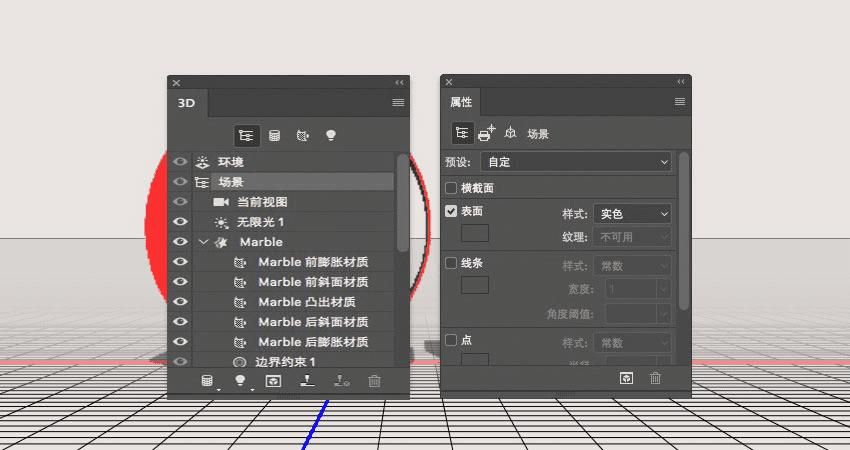
Task: Select the 3D panel tab
Action: pyautogui.click(x=186, y=103)
